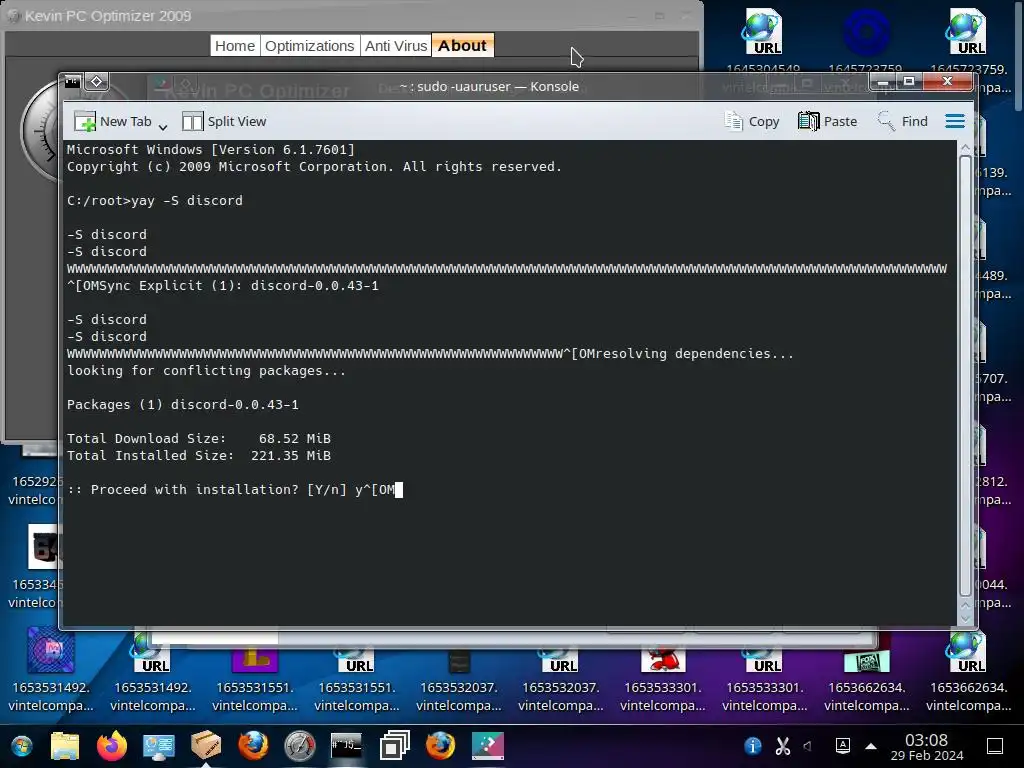Click the bottom-most scrollbar down arrow
The image size is (1024, 768).
click(965, 619)
